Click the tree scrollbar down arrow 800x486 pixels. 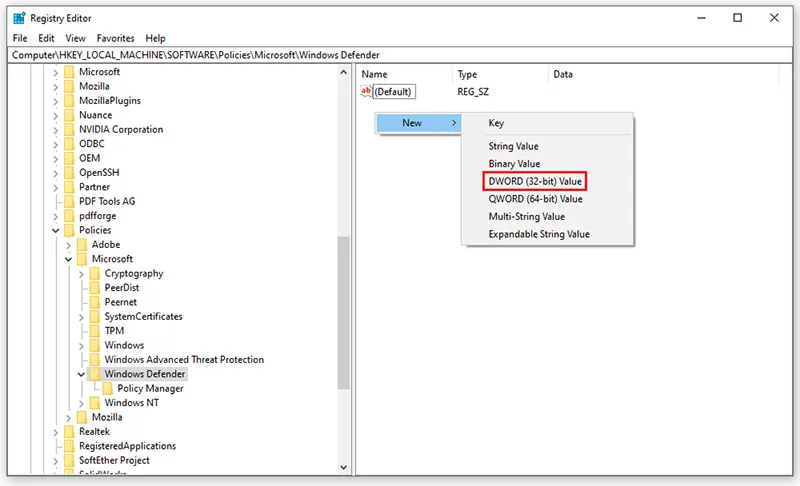point(343,467)
